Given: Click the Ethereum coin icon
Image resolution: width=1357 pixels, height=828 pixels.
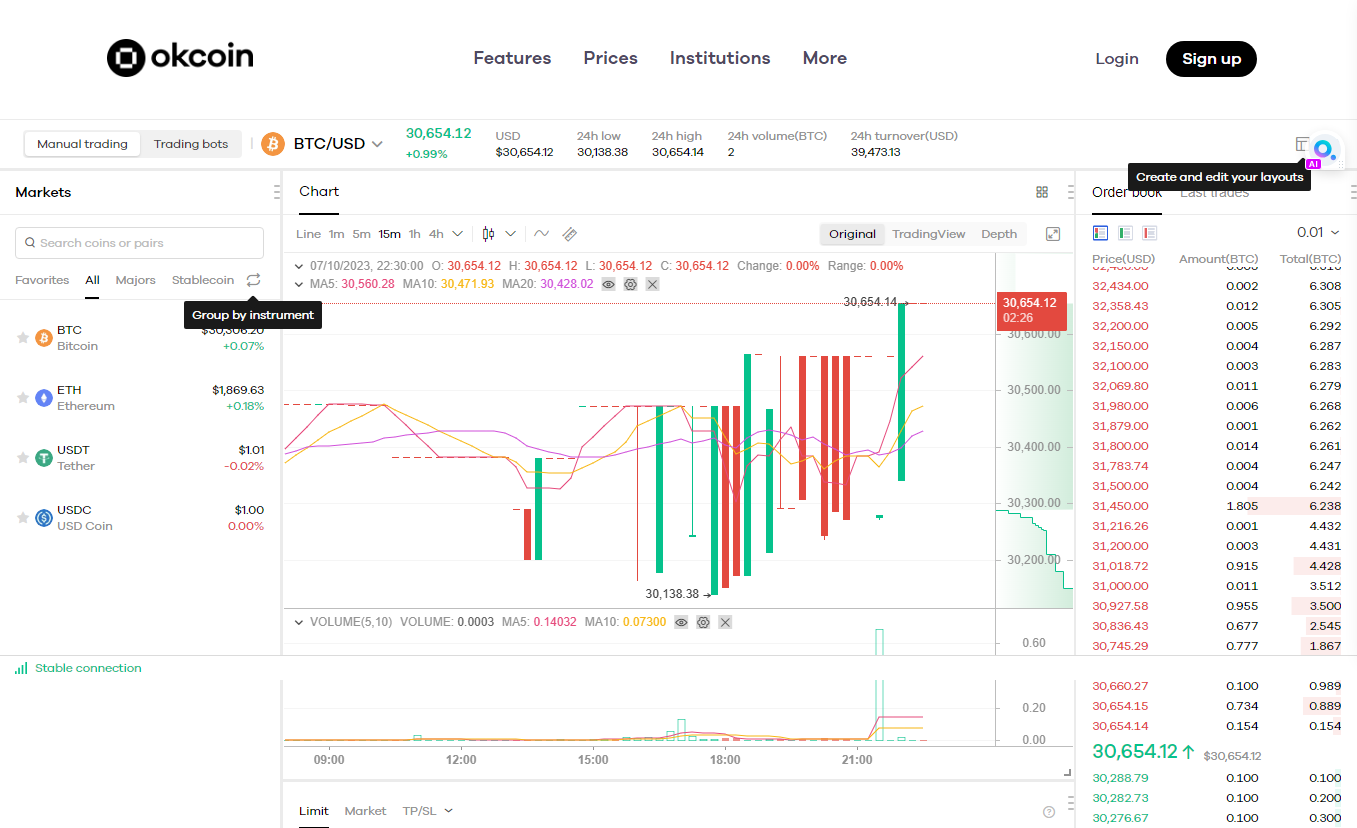Looking at the screenshot, I should click(x=44, y=398).
